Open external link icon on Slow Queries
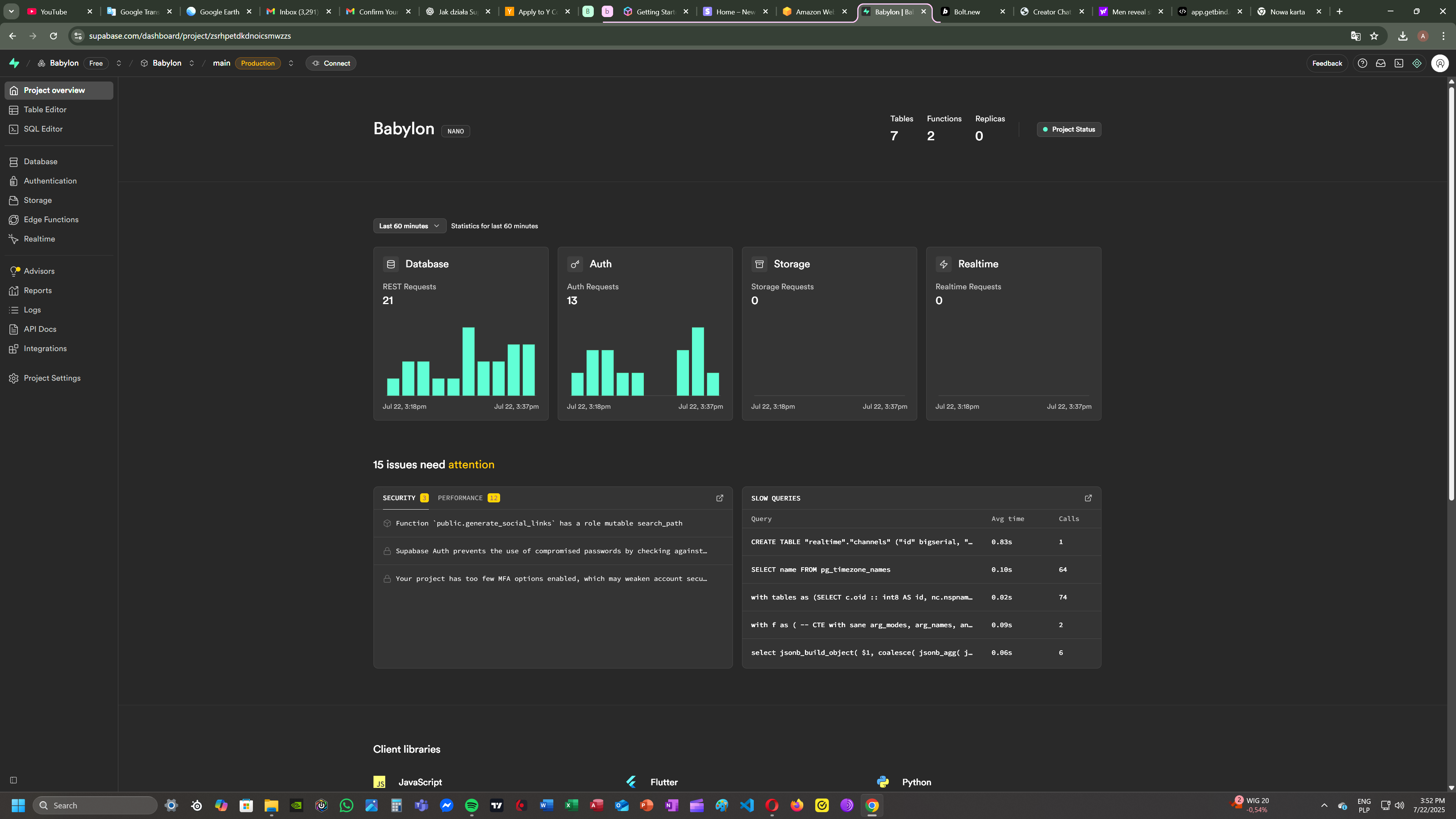 [x=1088, y=498]
